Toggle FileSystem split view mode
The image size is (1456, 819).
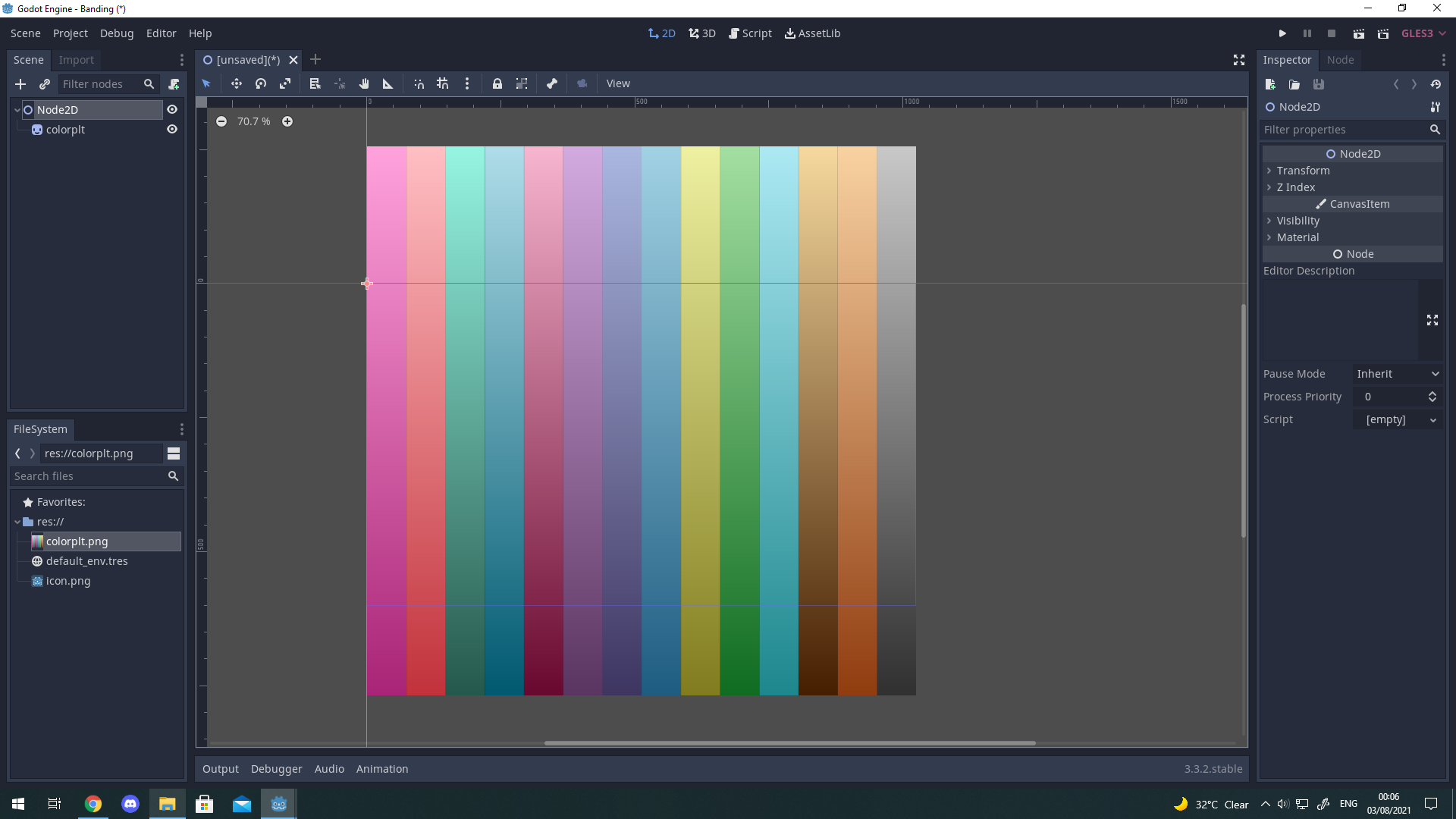pyautogui.click(x=174, y=453)
